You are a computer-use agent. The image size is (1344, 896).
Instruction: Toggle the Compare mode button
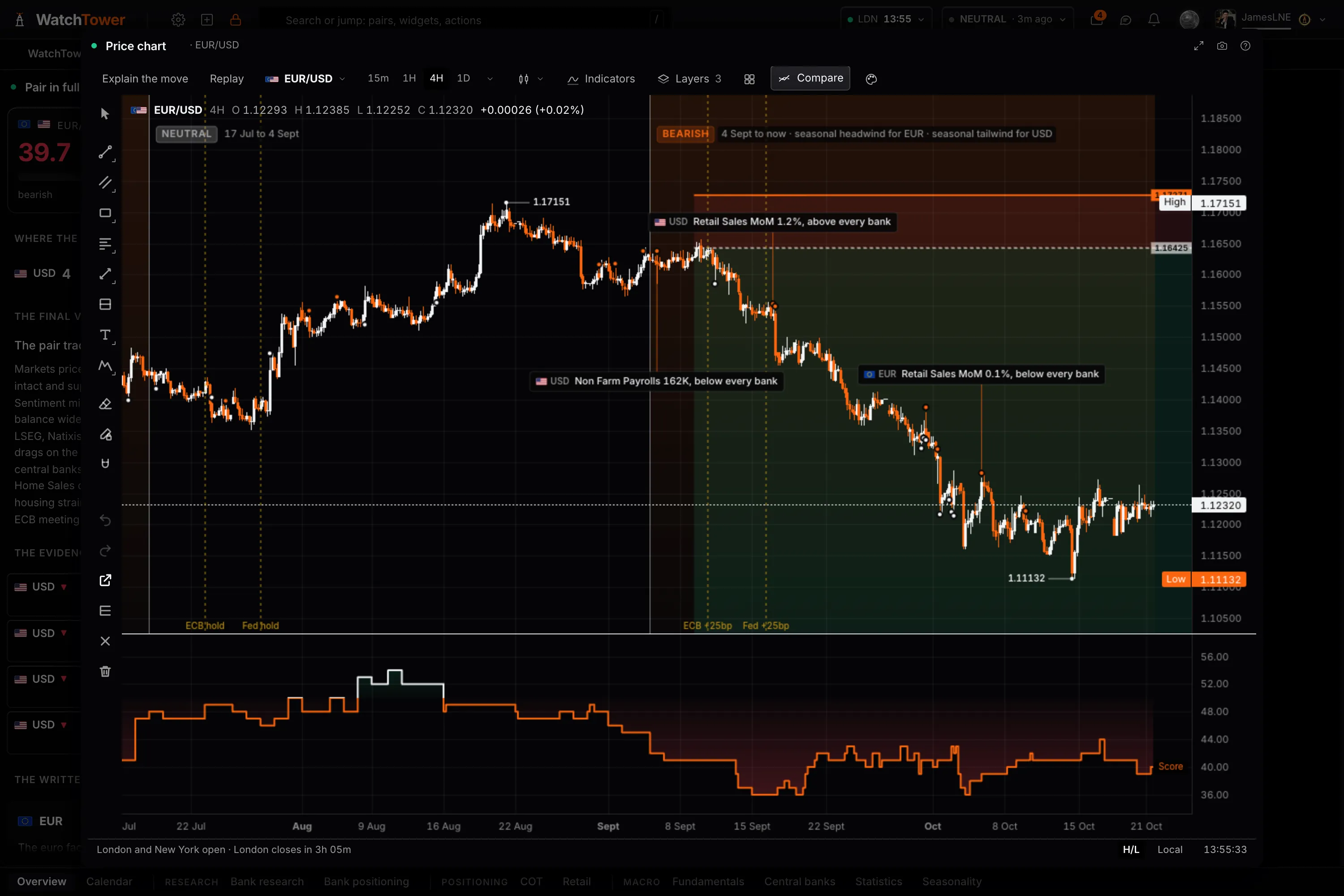810,78
